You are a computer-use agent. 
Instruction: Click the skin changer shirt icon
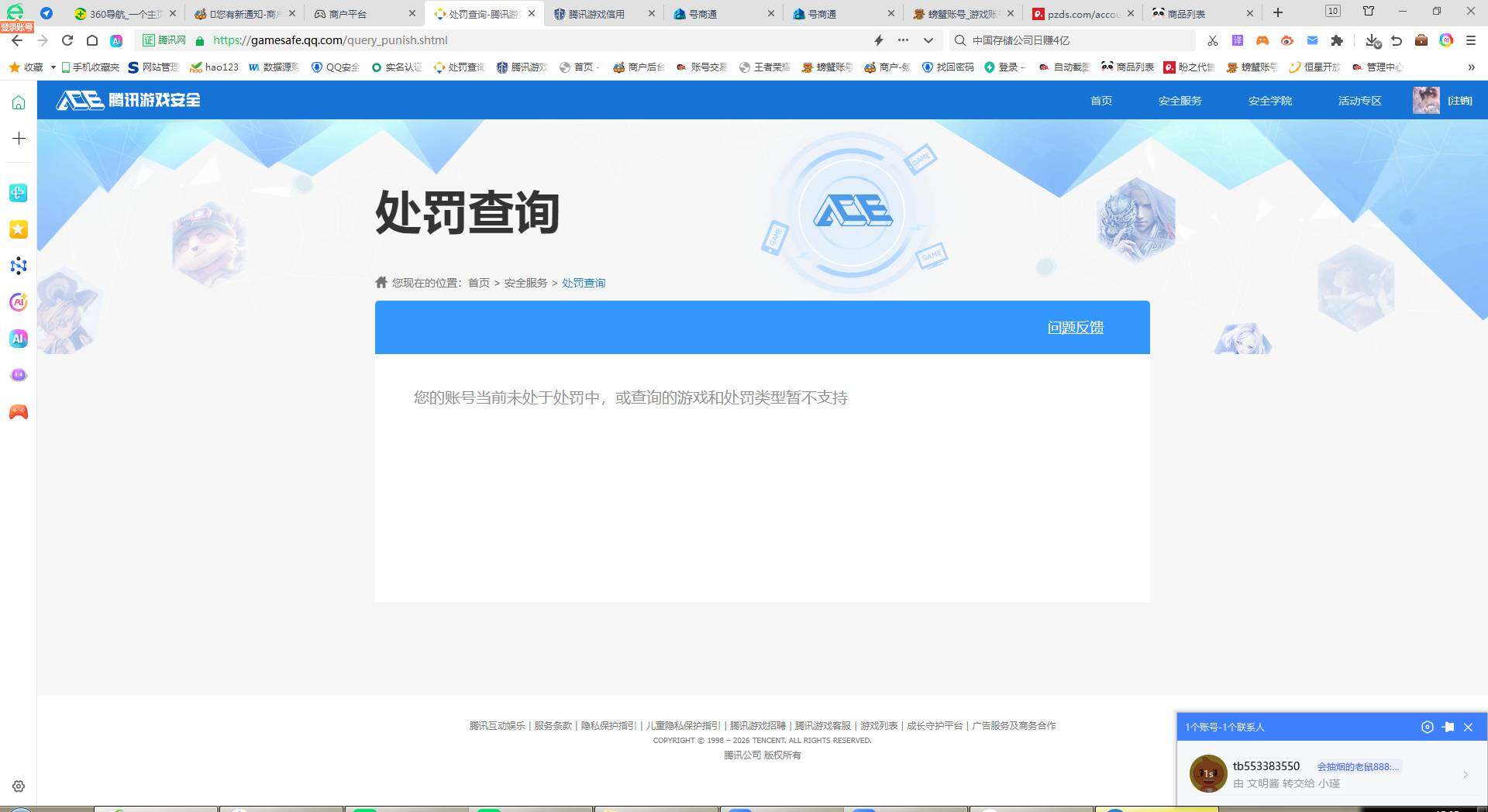coord(1369,11)
